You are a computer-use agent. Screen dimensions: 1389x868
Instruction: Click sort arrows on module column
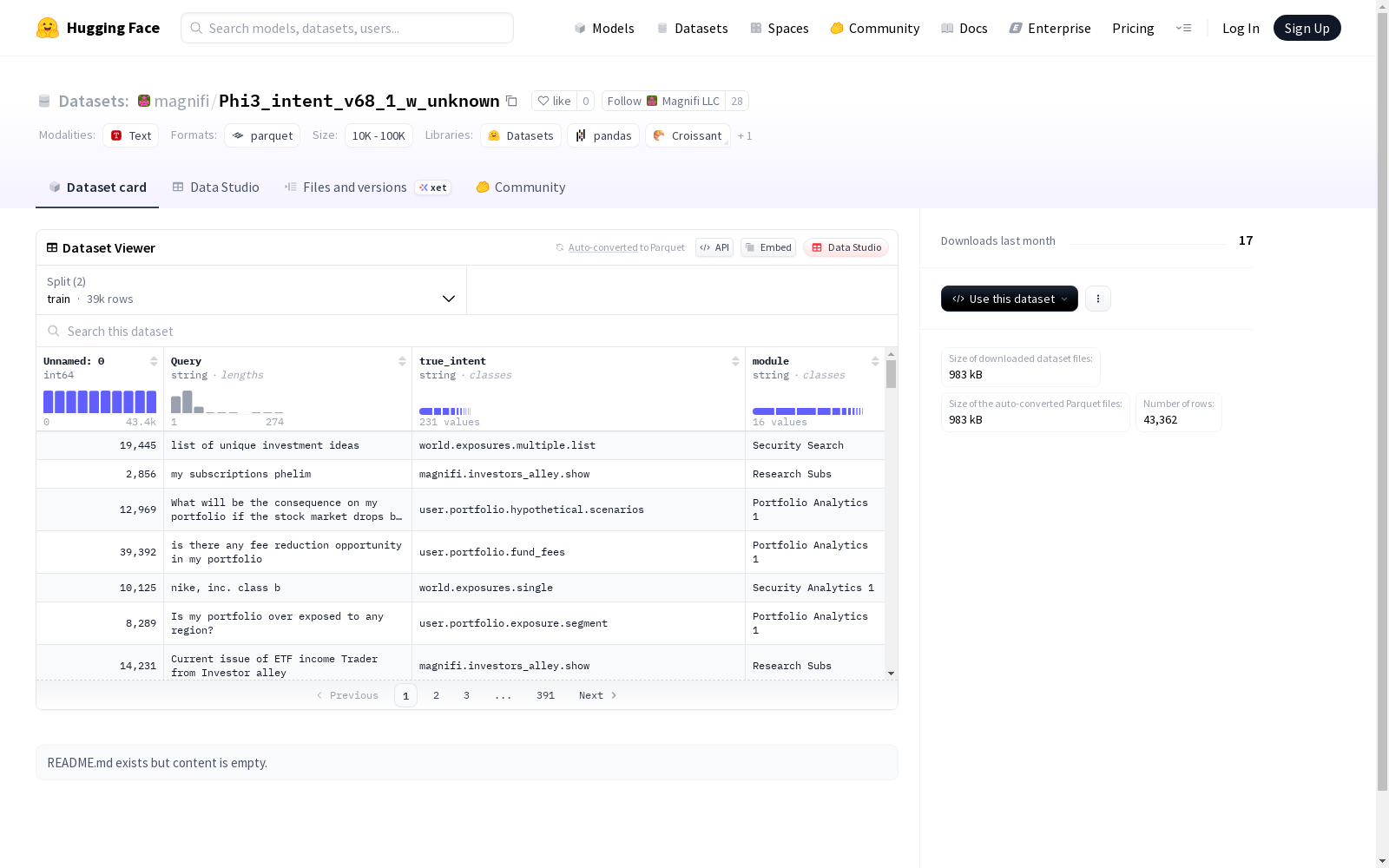[875, 361]
